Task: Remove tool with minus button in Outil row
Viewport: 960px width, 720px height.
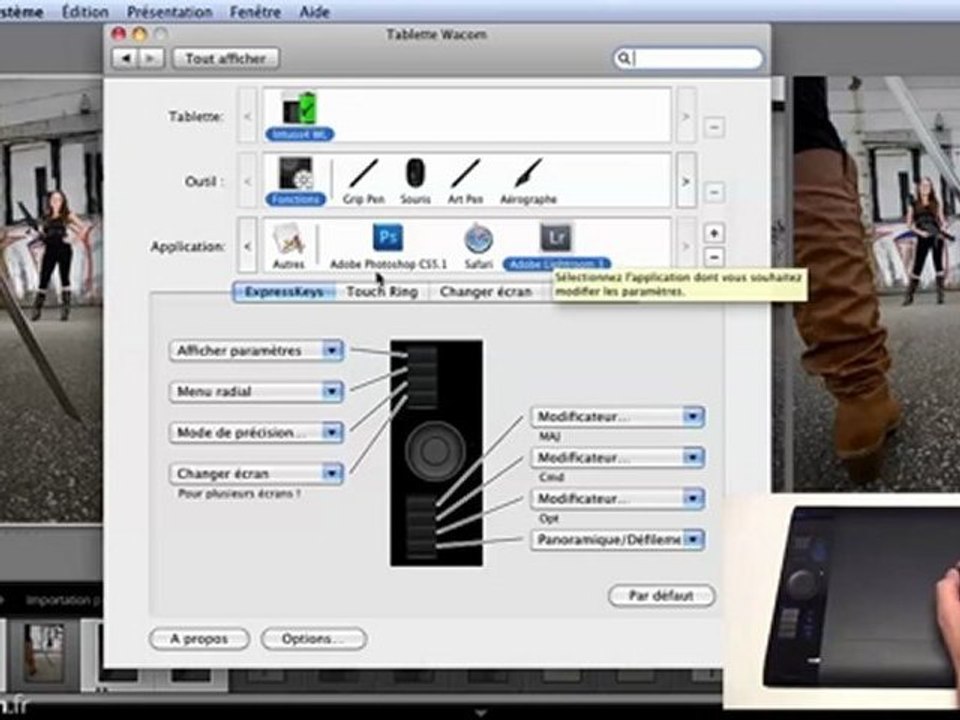Action: tap(714, 192)
